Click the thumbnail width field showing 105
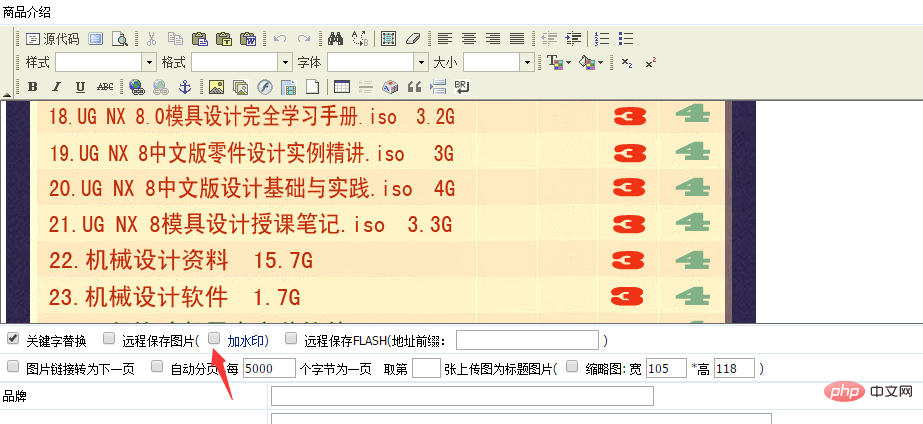 [x=666, y=368]
